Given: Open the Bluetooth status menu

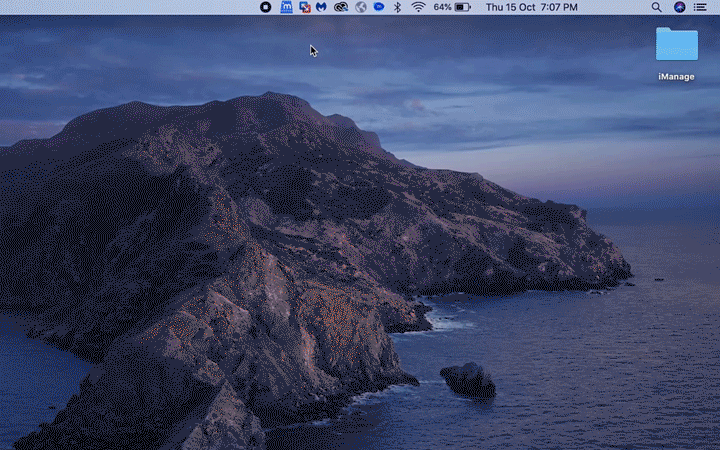Looking at the screenshot, I should click(x=397, y=7).
